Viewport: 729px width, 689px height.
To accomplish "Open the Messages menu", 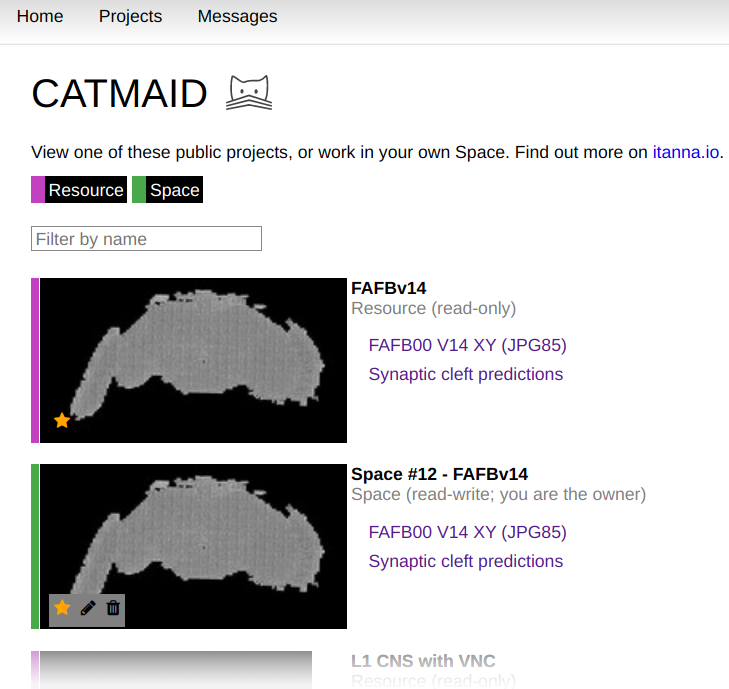I will click(x=237, y=17).
